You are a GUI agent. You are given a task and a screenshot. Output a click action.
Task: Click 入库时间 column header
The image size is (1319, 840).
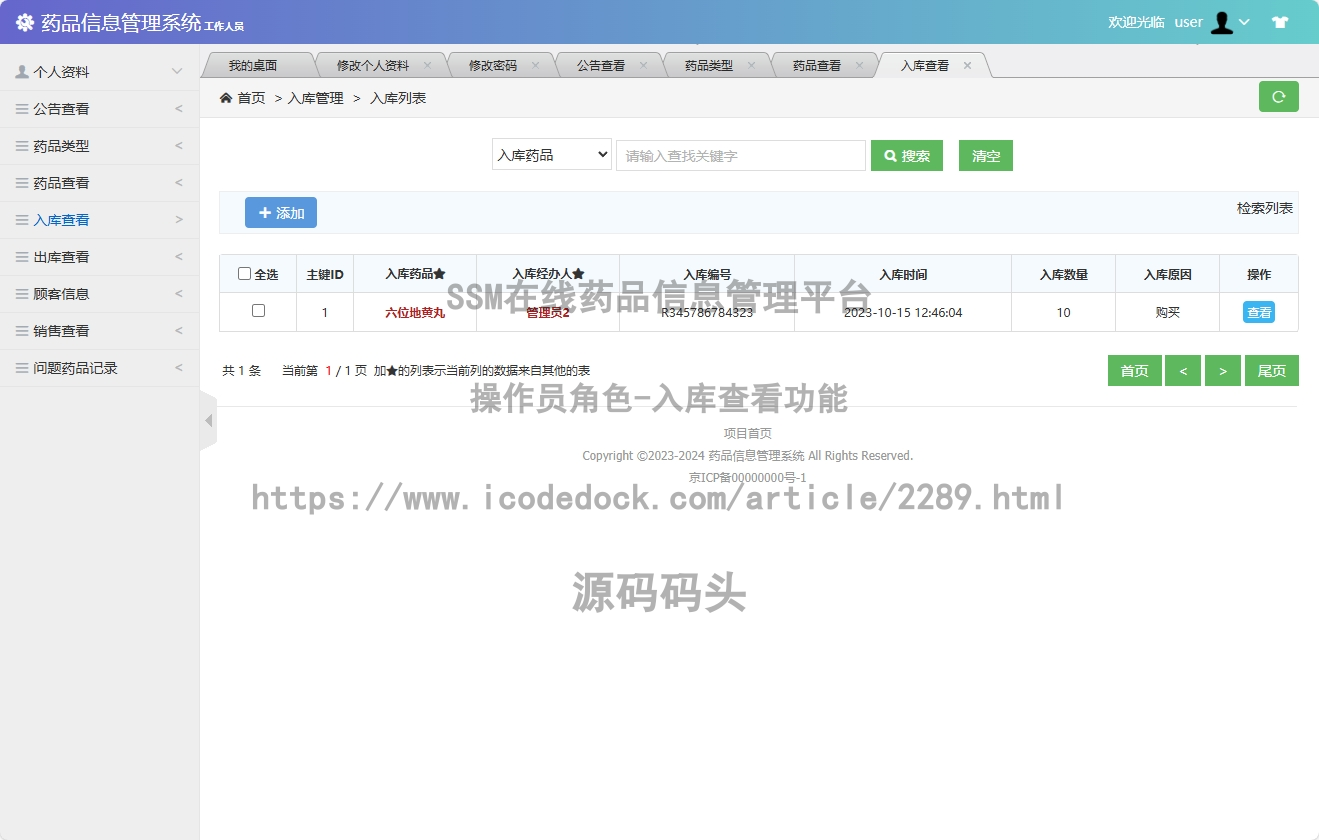point(903,274)
